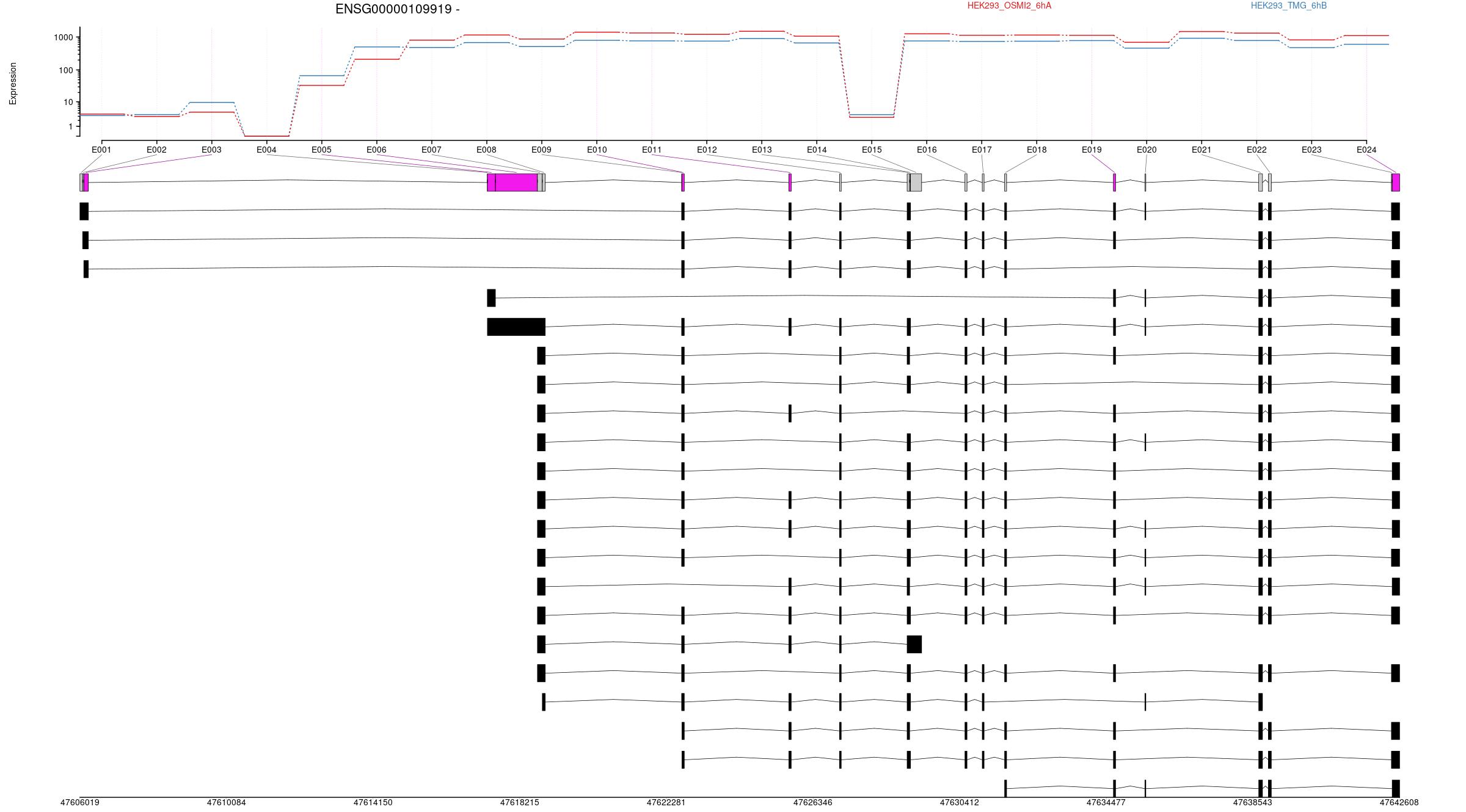Screen dimensions: 1466x812
Task: Click genomic coordinate 47622281
Action: [x=666, y=802]
